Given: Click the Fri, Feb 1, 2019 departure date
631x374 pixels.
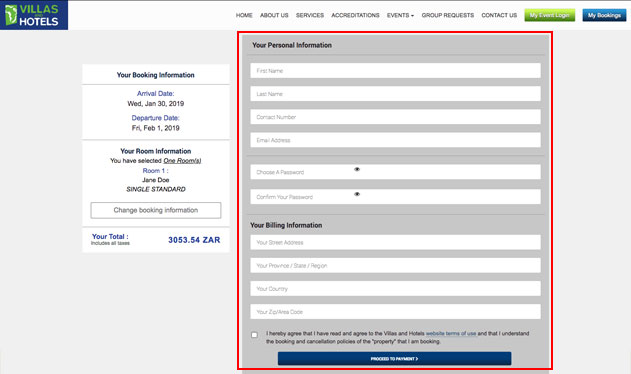Looking at the screenshot, I should (x=156, y=128).
